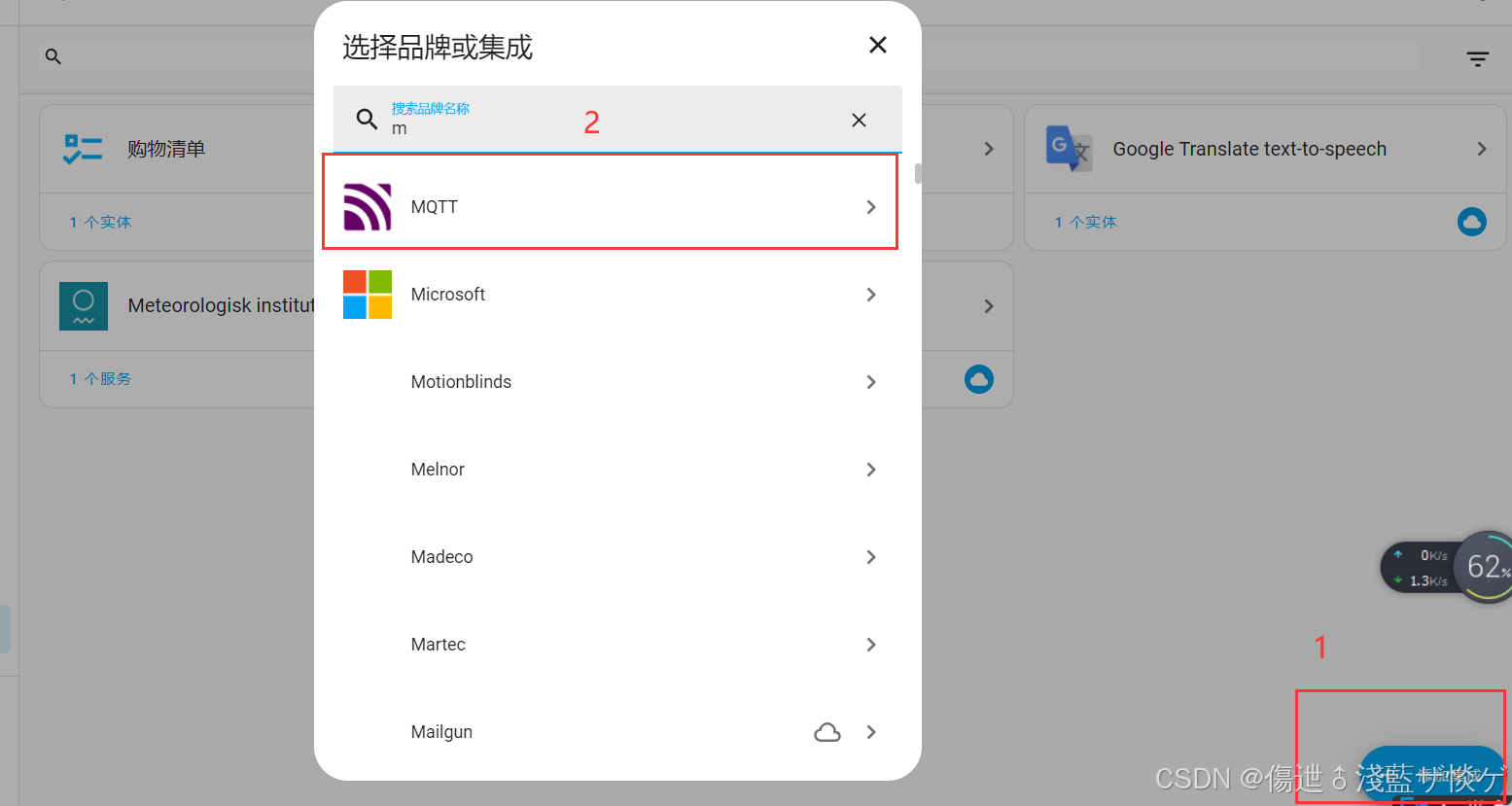
Task: Click the Google Translate icon
Action: 1070,149
